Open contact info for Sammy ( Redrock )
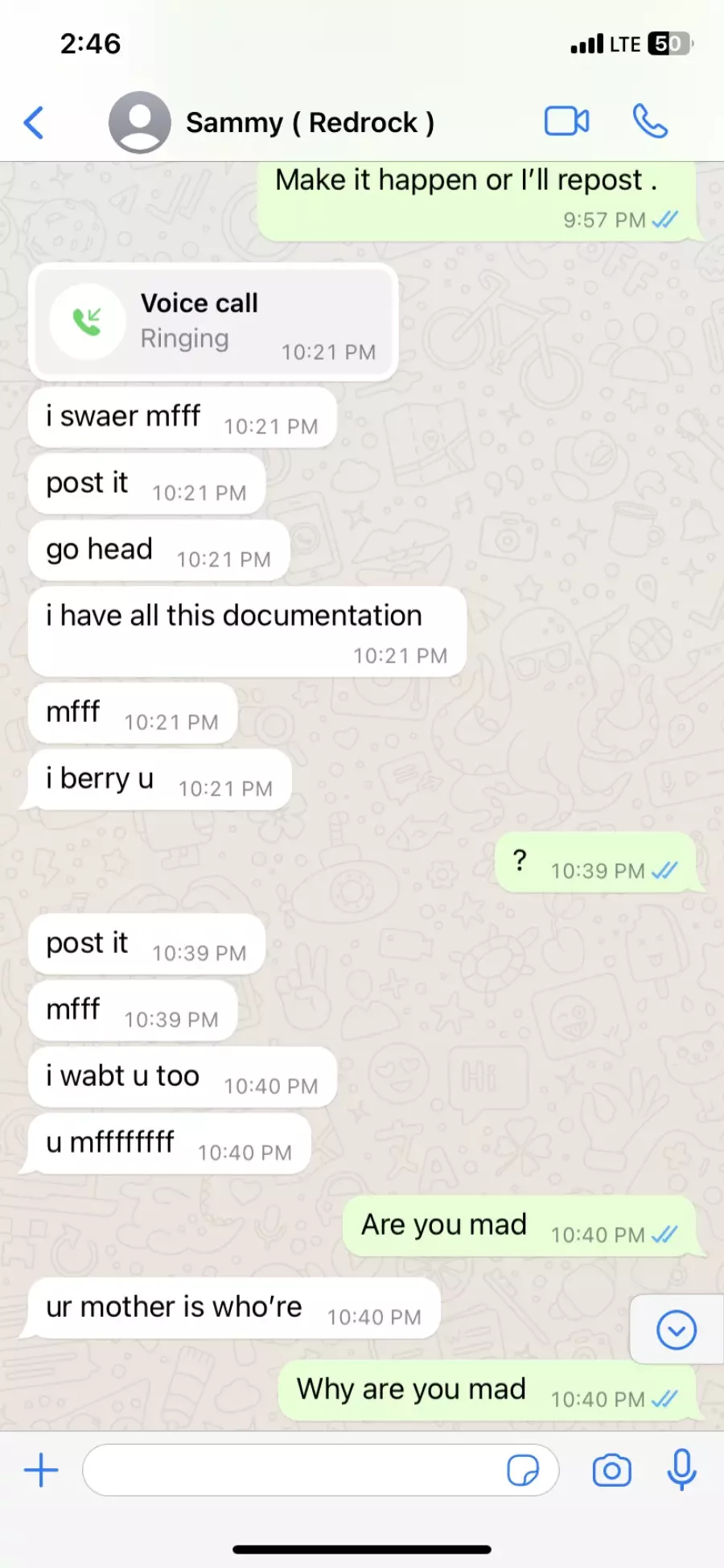The image size is (724, 1568). pos(310,122)
